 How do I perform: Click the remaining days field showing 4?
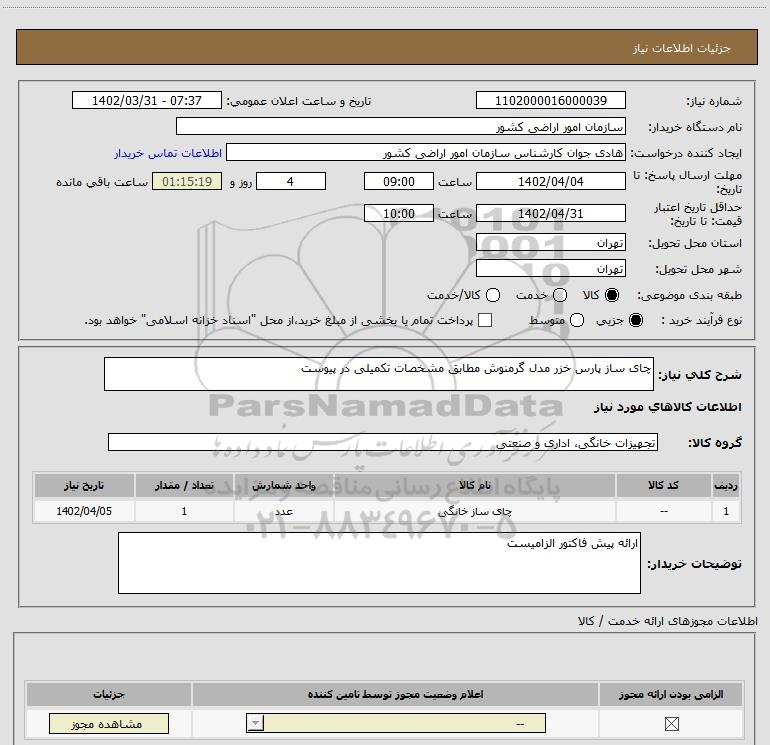(x=291, y=181)
